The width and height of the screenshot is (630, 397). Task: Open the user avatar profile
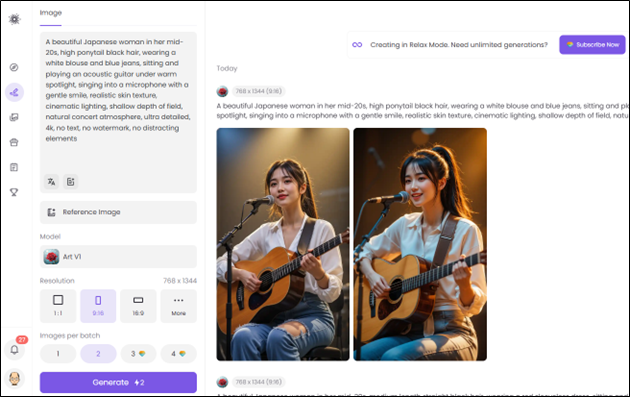point(15,378)
